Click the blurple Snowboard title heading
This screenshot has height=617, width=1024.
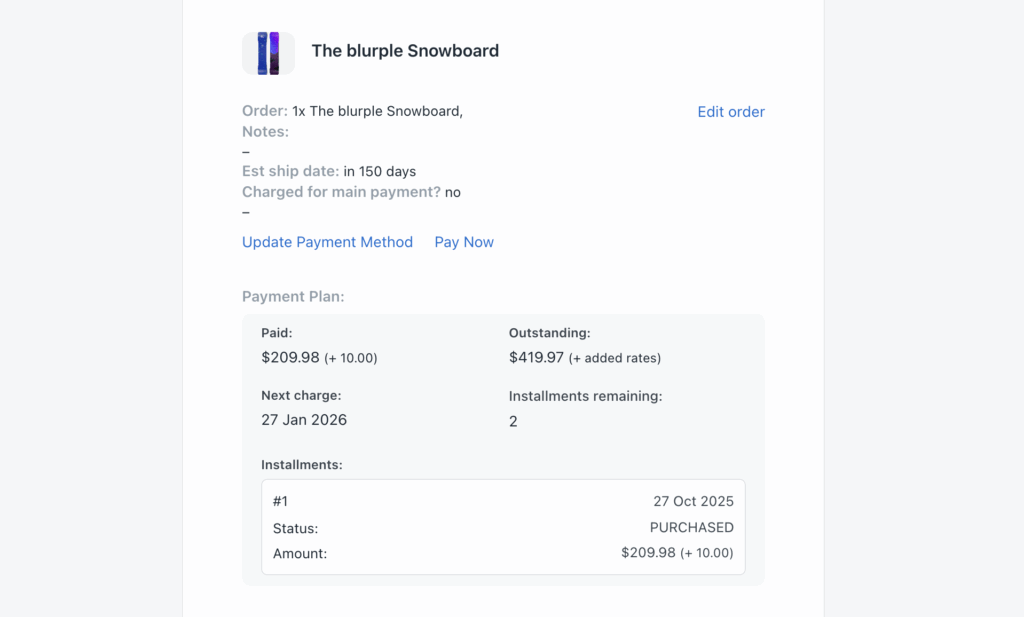pyautogui.click(x=405, y=50)
